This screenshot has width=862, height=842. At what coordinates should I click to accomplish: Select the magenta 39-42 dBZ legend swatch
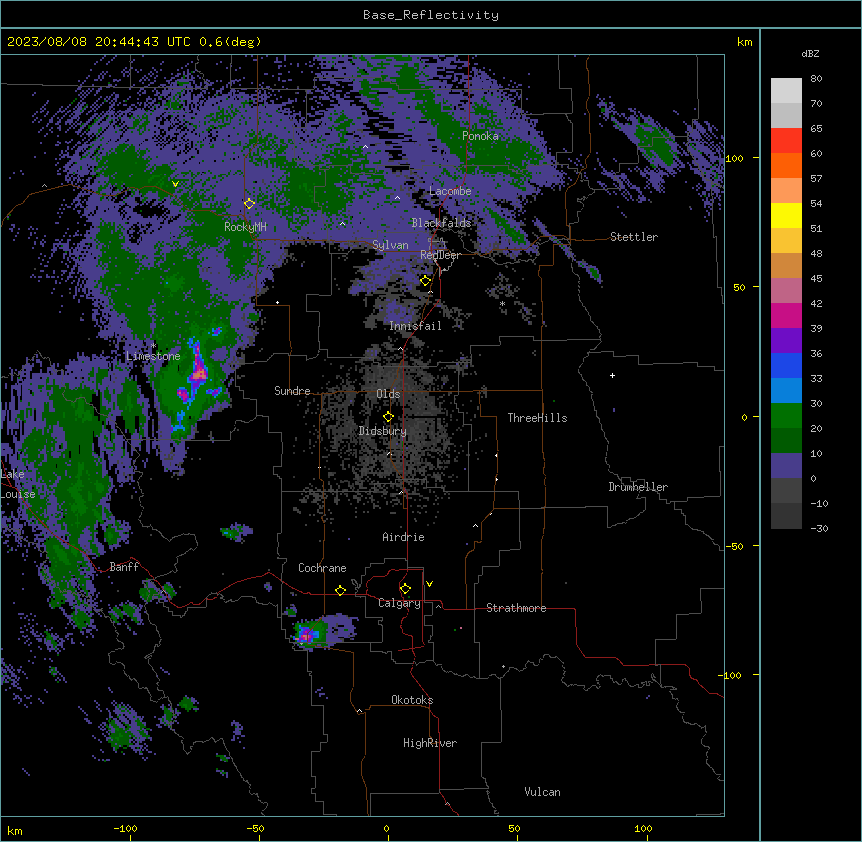(786, 315)
